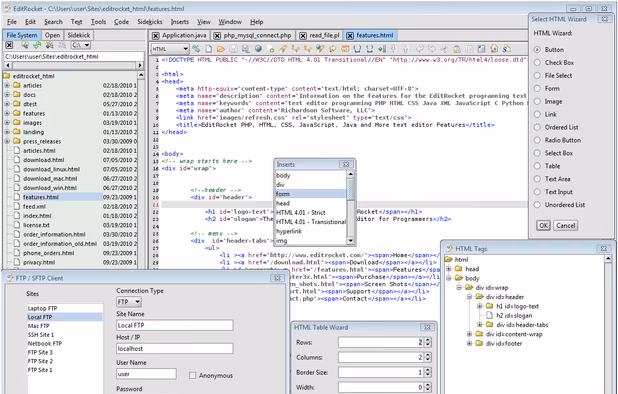
Task: Expand the div id=content-wrap node
Action: coord(469,334)
